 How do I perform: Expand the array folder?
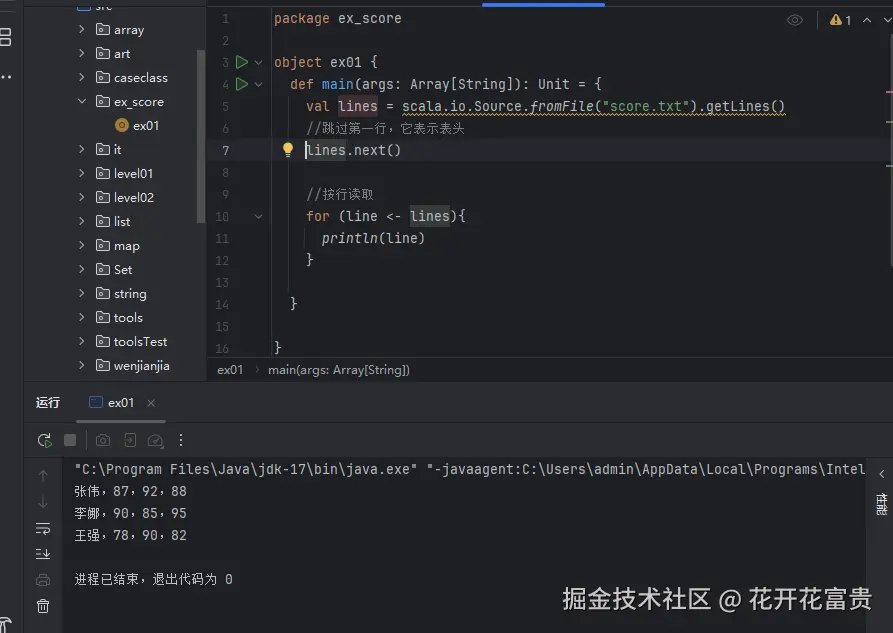pos(81,29)
